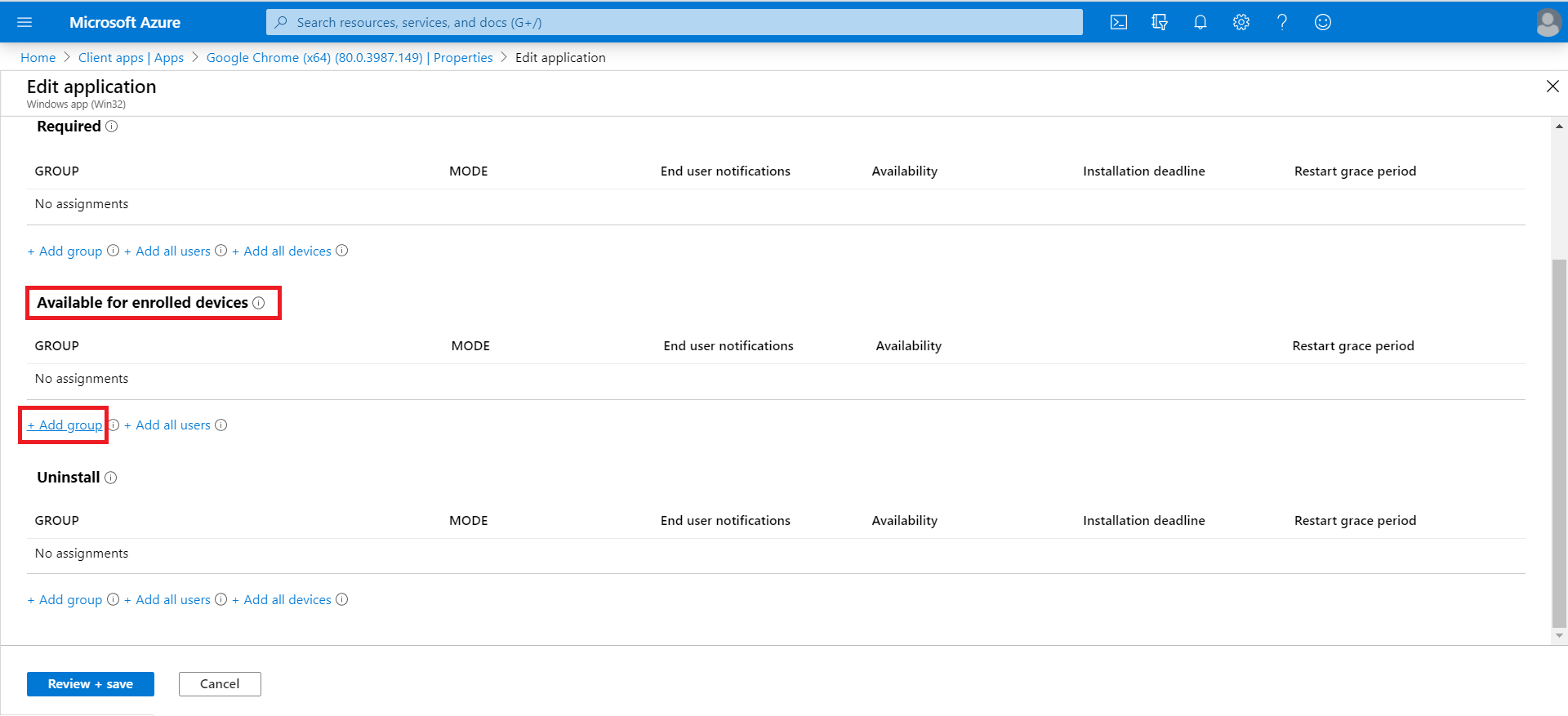Open Cloud Shell from the top bar
The height and width of the screenshot is (716, 1568).
pyautogui.click(x=1119, y=22)
